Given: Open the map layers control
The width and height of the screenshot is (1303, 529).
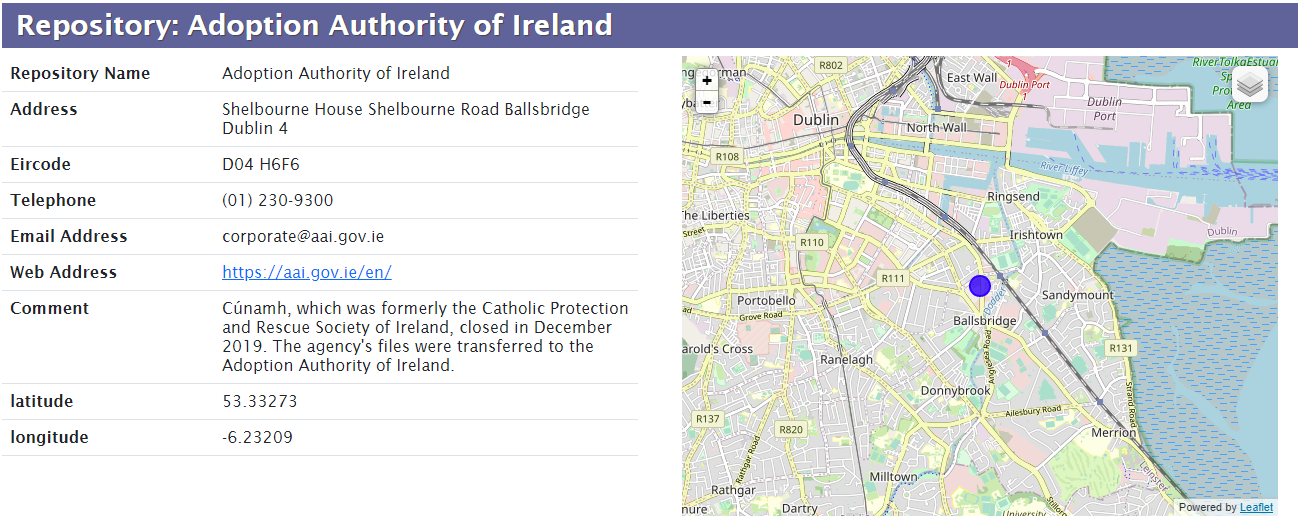Looking at the screenshot, I should [1250, 85].
